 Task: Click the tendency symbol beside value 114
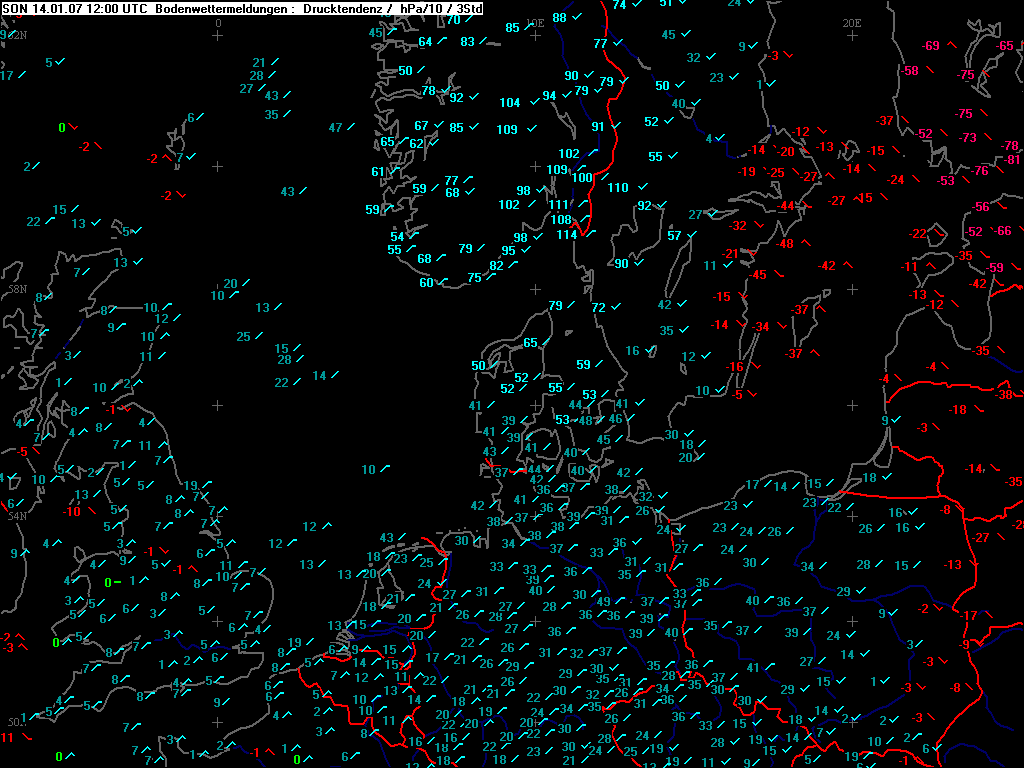point(590,234)
